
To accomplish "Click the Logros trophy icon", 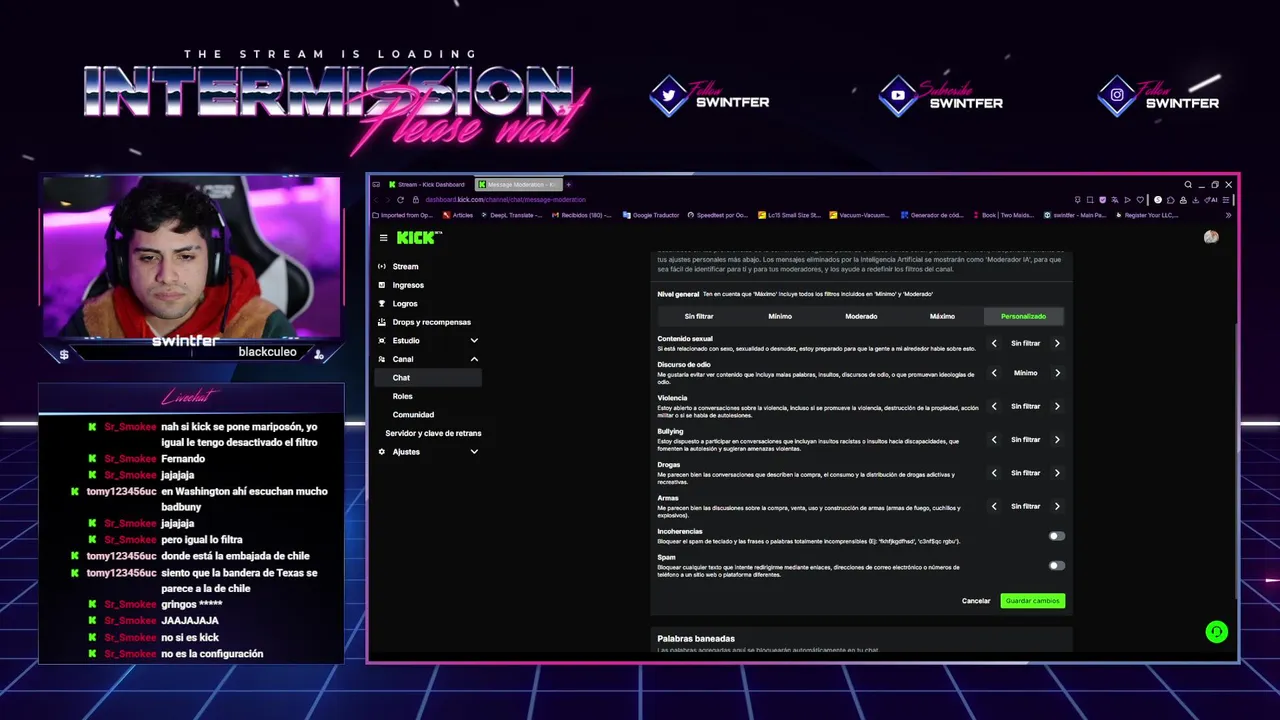I will 382,304.
